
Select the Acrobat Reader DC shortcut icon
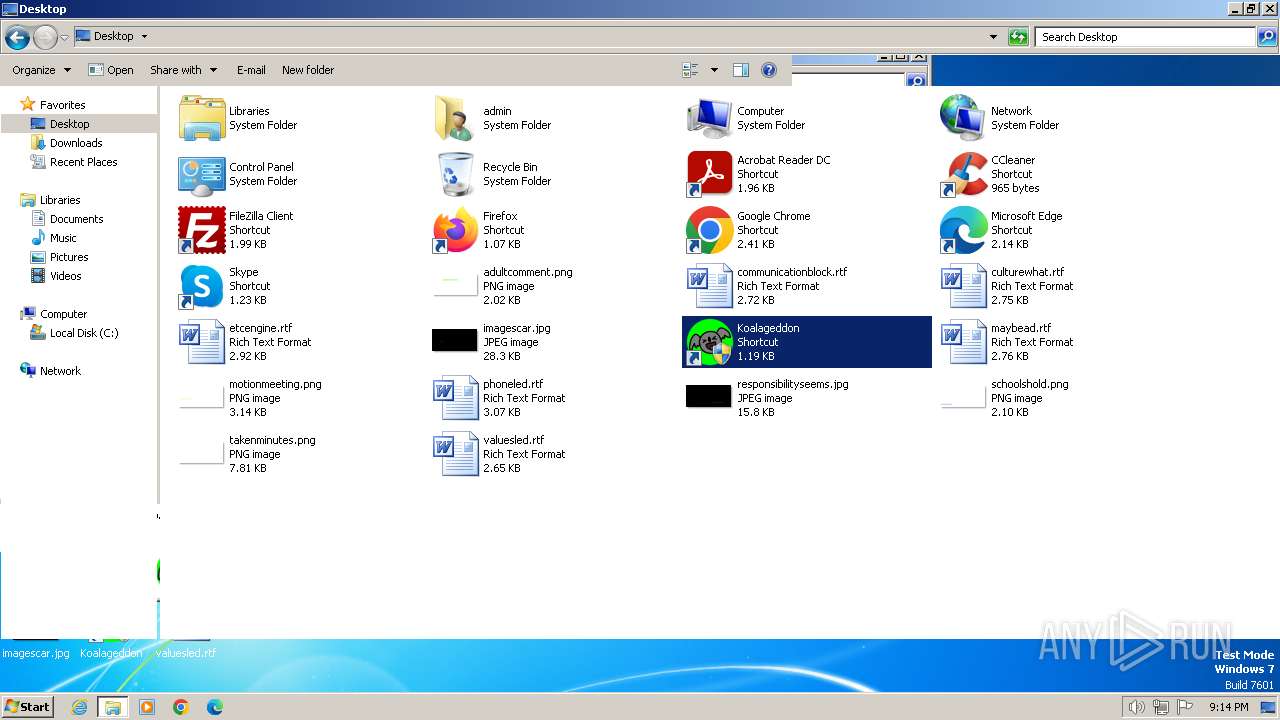710,174
